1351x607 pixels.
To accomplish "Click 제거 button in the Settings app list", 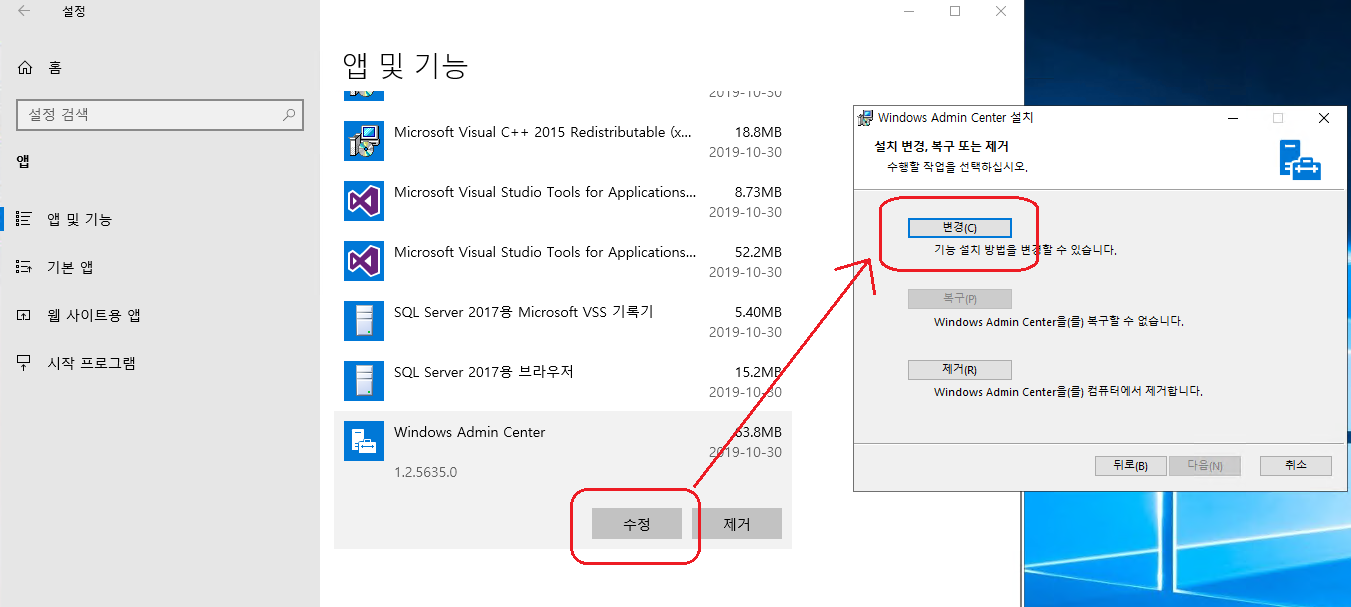I will 737,524.
